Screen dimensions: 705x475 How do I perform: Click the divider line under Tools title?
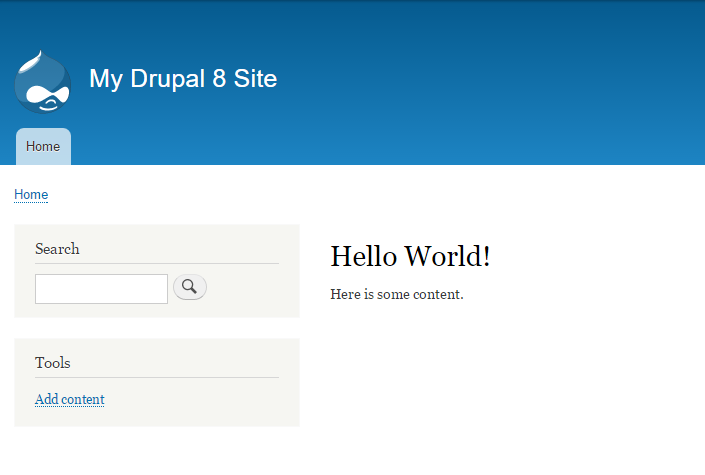pyautogui.click(x=156, y=378)
